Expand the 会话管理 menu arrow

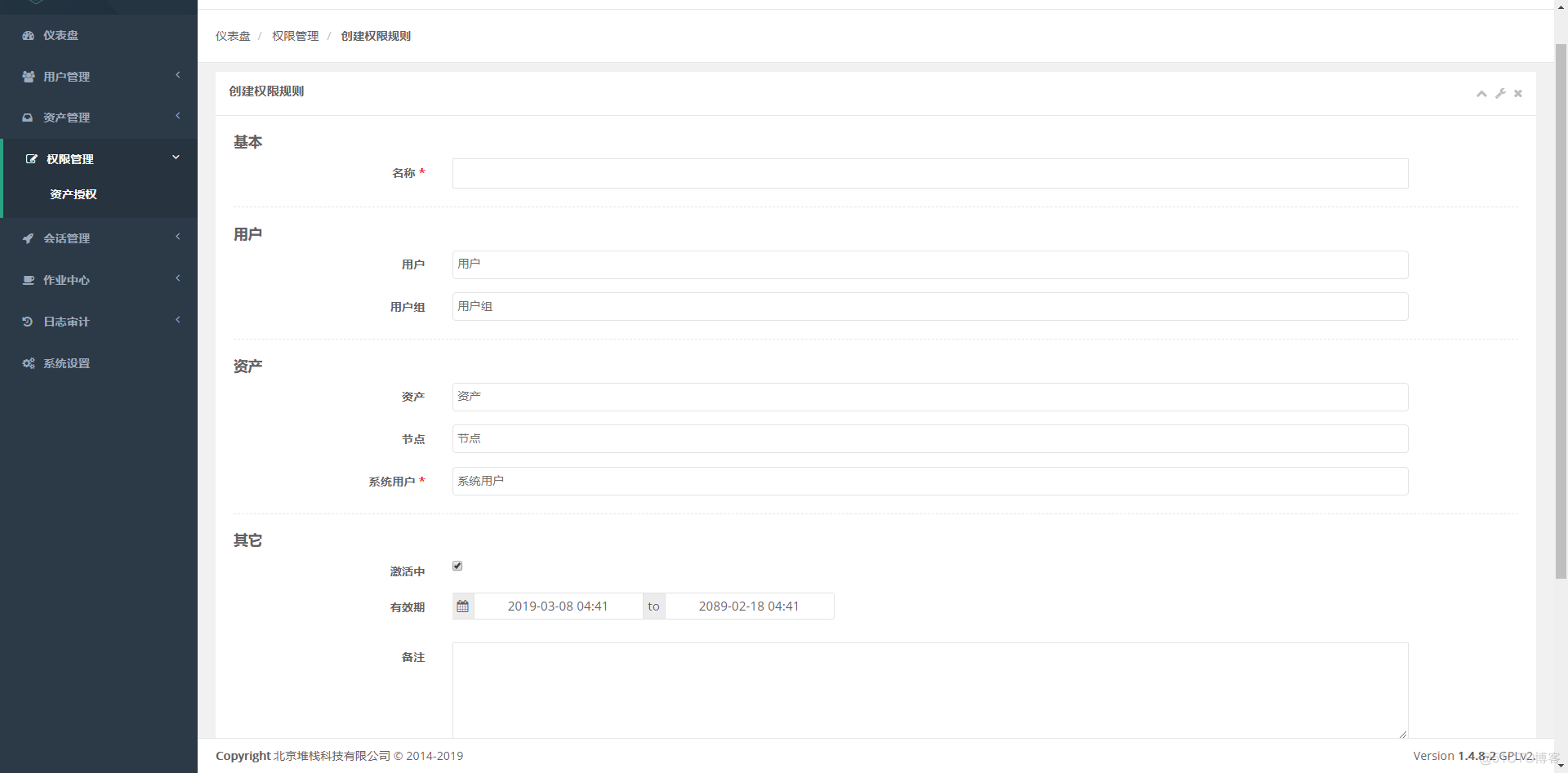click(178, 237)
